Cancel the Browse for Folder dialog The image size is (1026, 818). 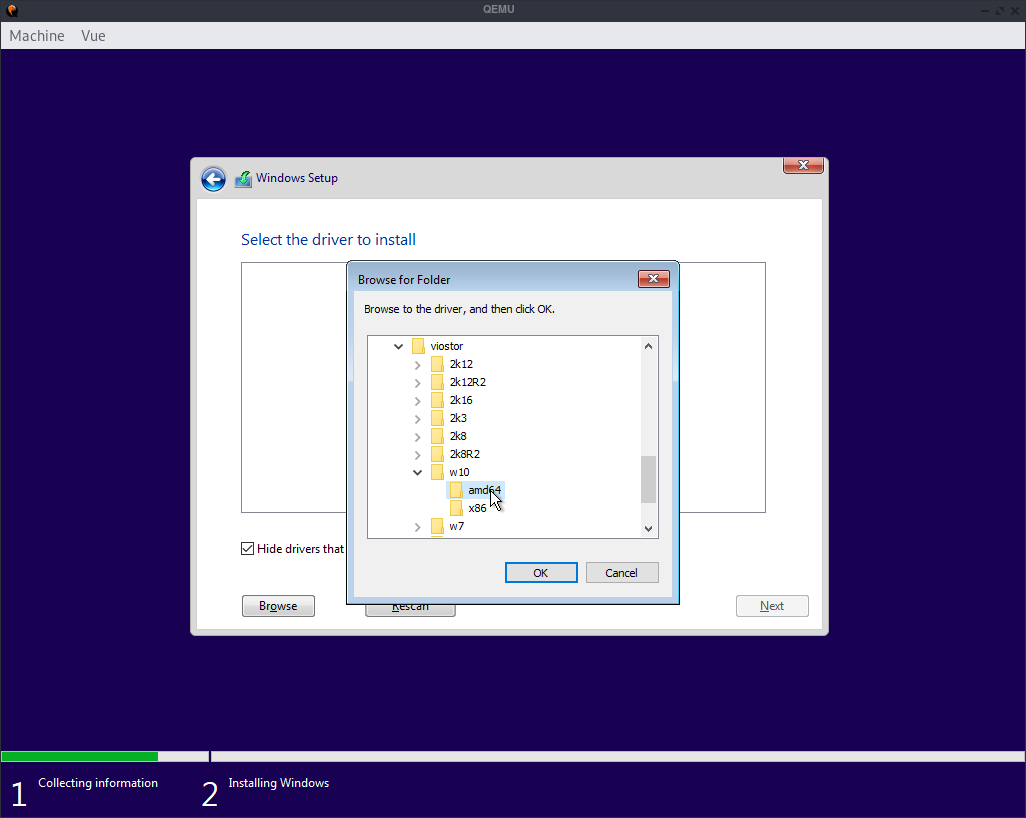(x=621, y=572)
